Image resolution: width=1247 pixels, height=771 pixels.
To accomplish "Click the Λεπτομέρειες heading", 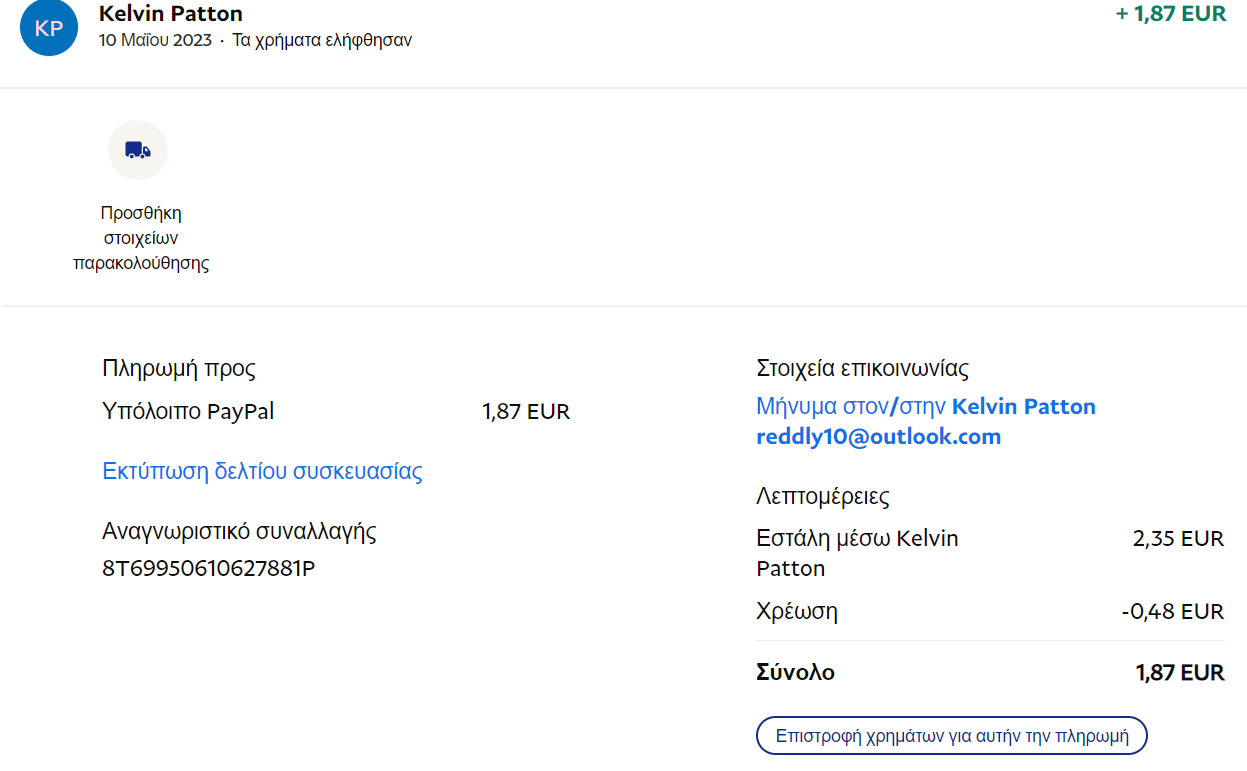I will pyautogui.click(x=823, y=496).
